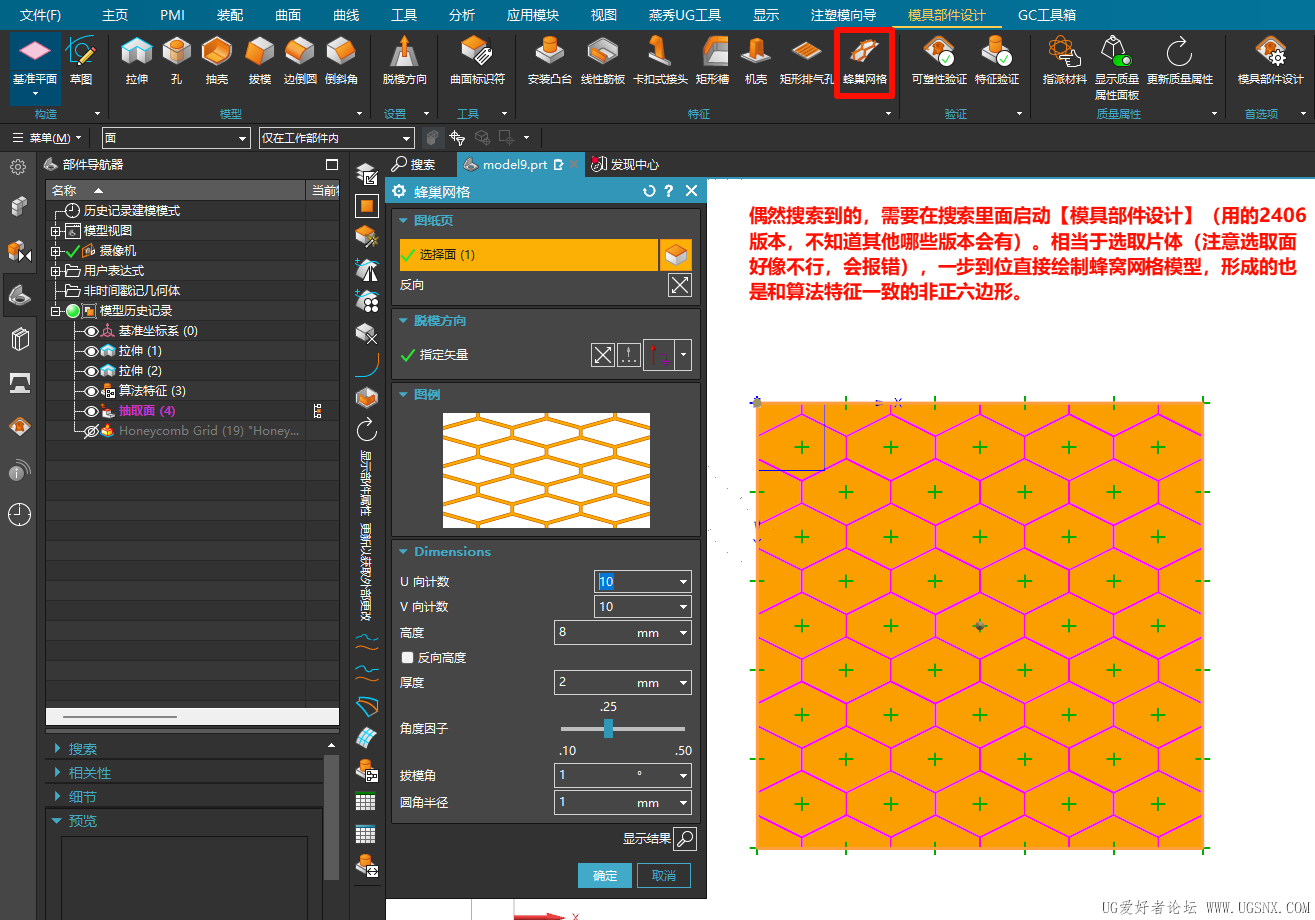This screenshot has width=1315, height=920.
Task: Select the highlighted 蜂巢网格 (Honeycomb Grid) tool
Action: click(864, 61)
